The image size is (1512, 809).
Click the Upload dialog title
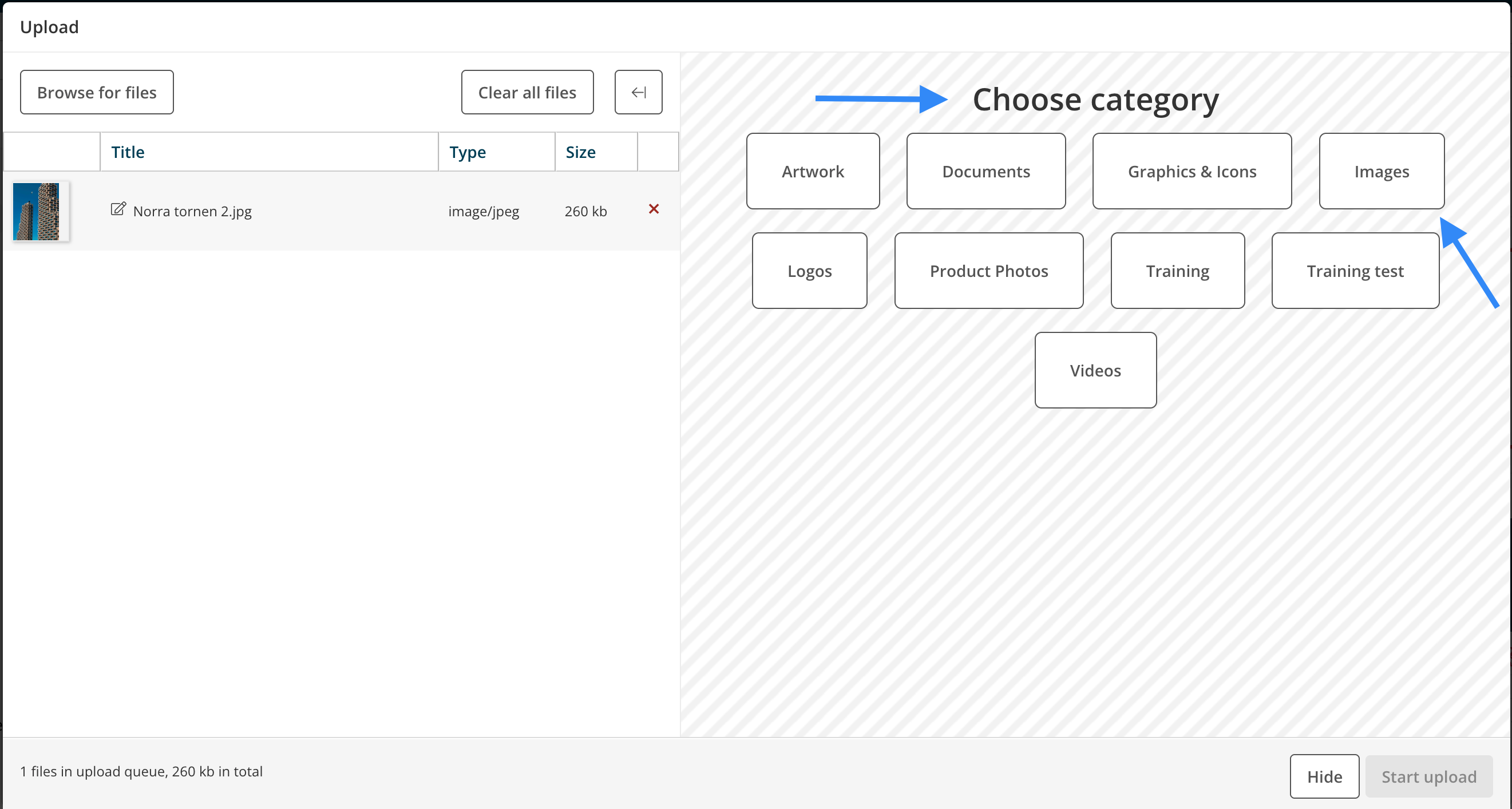coord(49,27)
